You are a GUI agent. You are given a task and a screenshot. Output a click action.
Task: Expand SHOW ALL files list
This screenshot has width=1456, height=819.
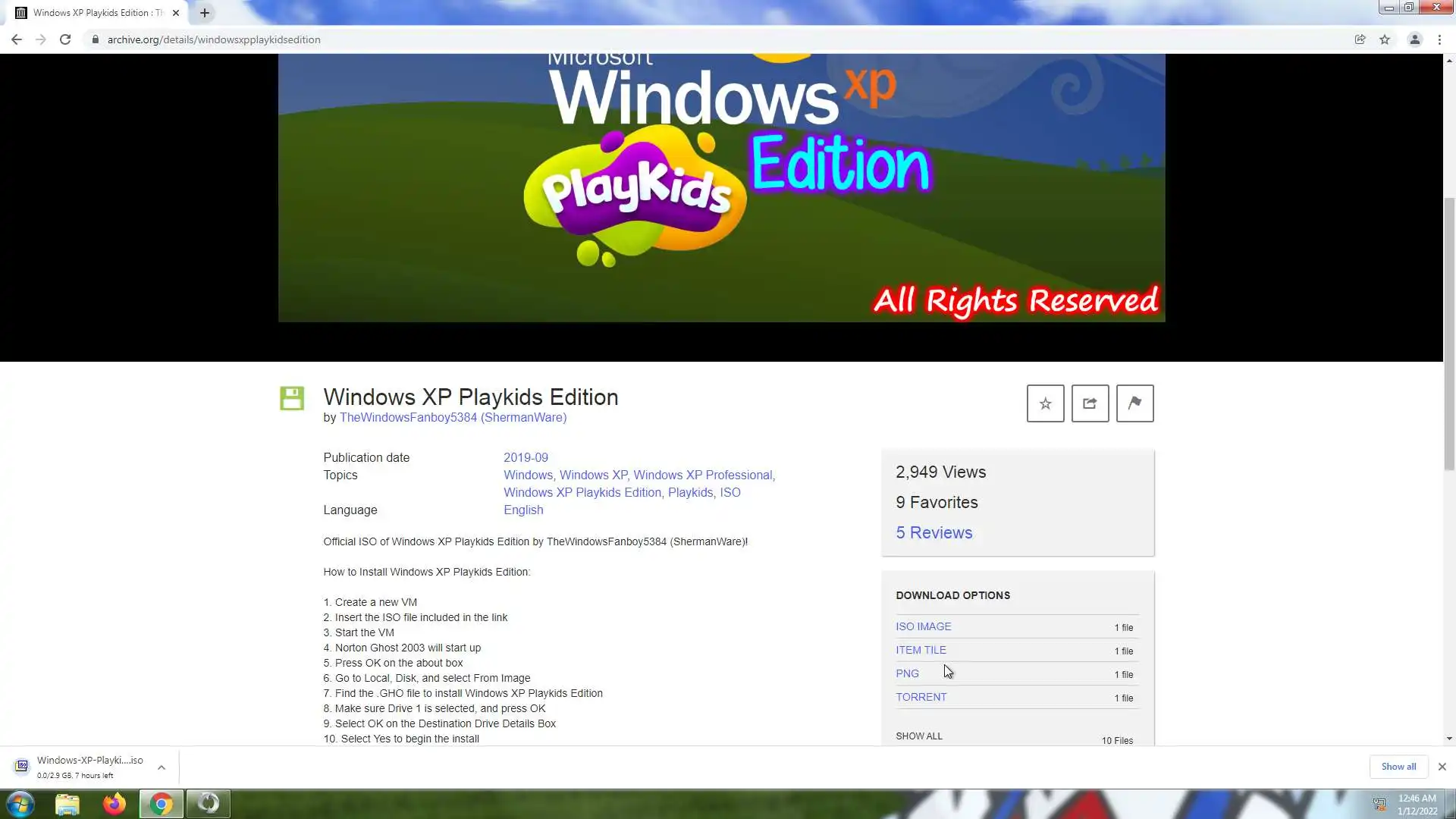918,736
